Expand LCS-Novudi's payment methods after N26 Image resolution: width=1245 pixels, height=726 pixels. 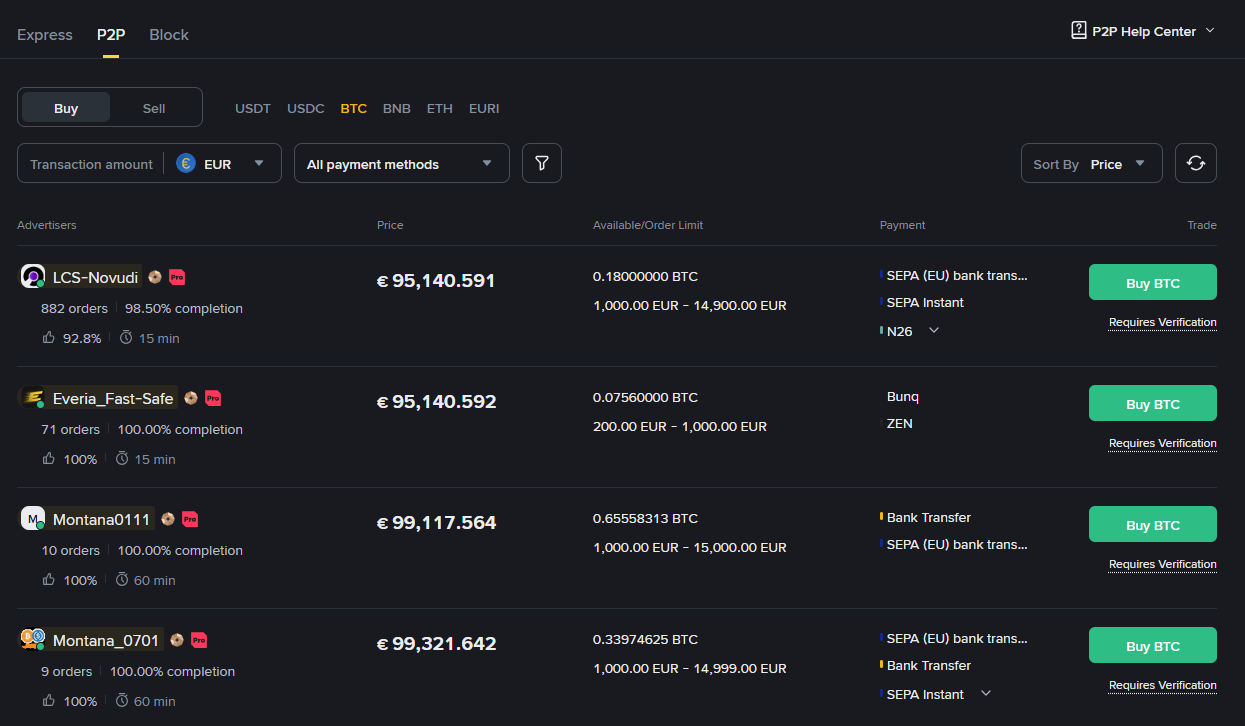pos(934,331)
